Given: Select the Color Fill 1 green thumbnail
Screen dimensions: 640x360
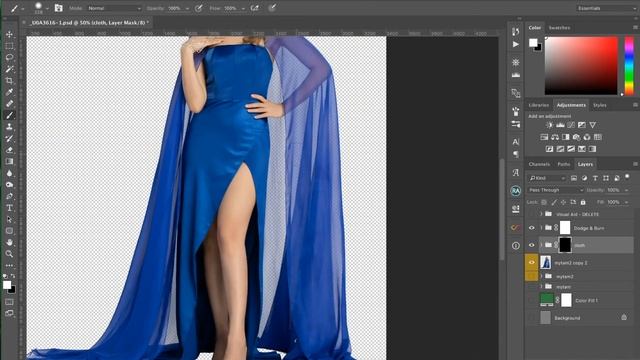Looking at the screenshot, I should point(547,300).
